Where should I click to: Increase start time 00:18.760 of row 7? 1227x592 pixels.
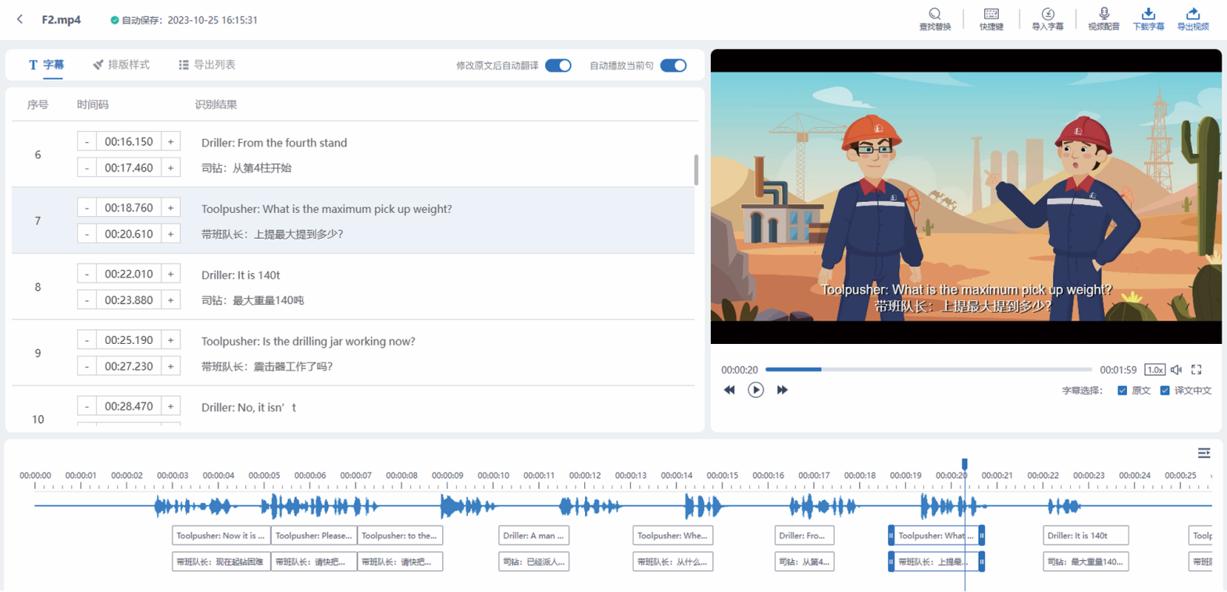click(x=171, y=208)
